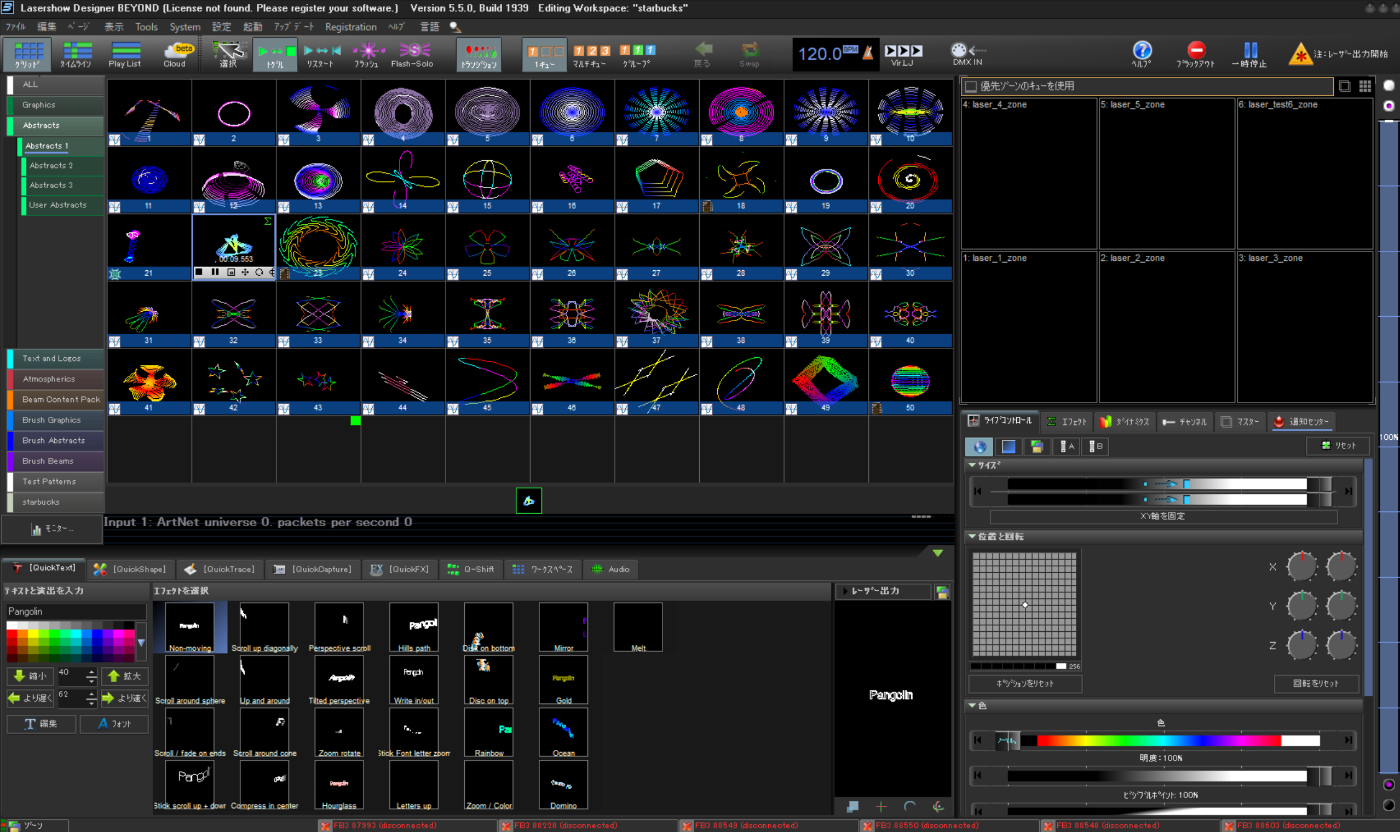This screenshot has height=832, width=1400.
Task: Collapse the color section
Action: click(x=972, y=706)
